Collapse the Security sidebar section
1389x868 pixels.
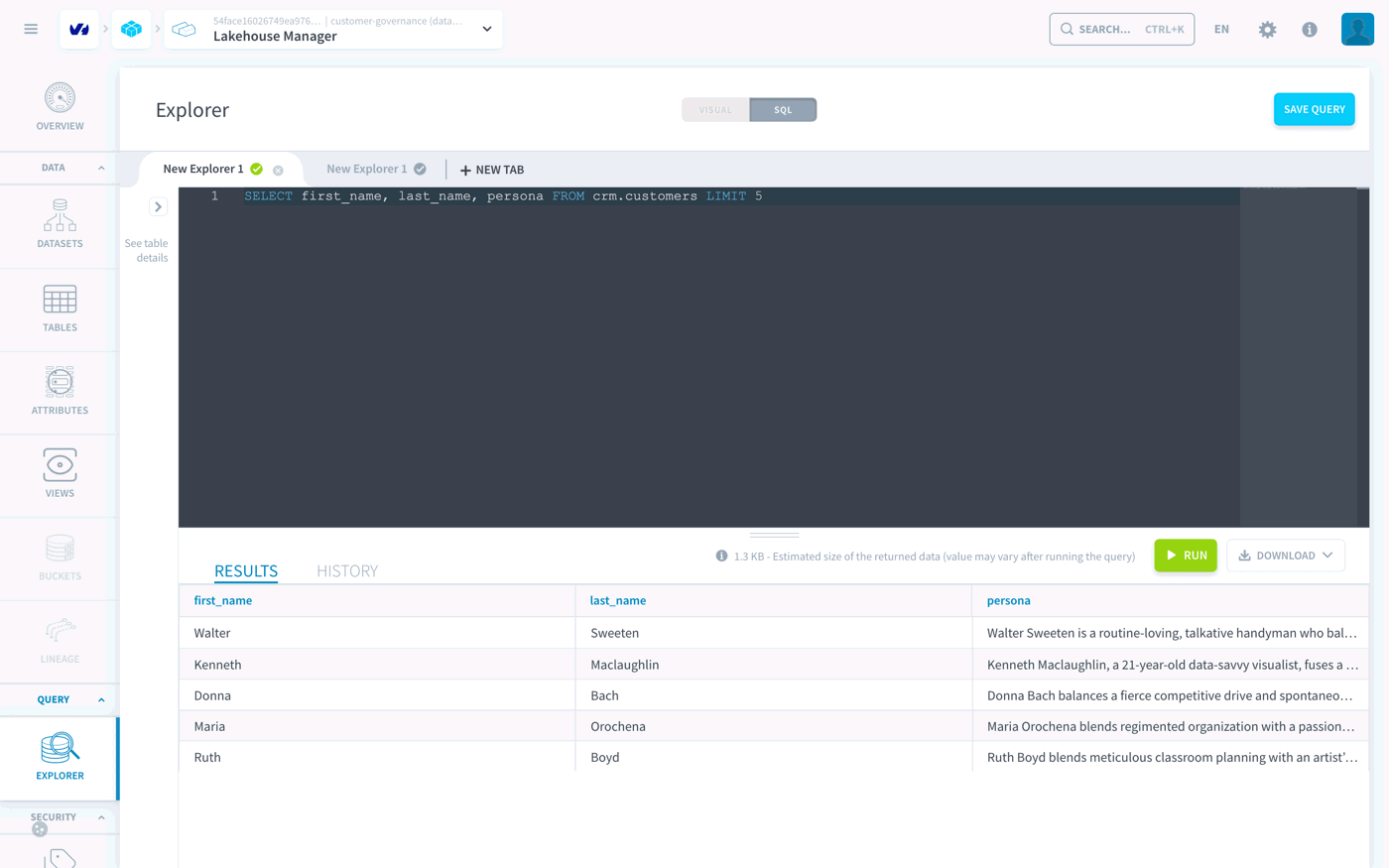pos(101,817)
